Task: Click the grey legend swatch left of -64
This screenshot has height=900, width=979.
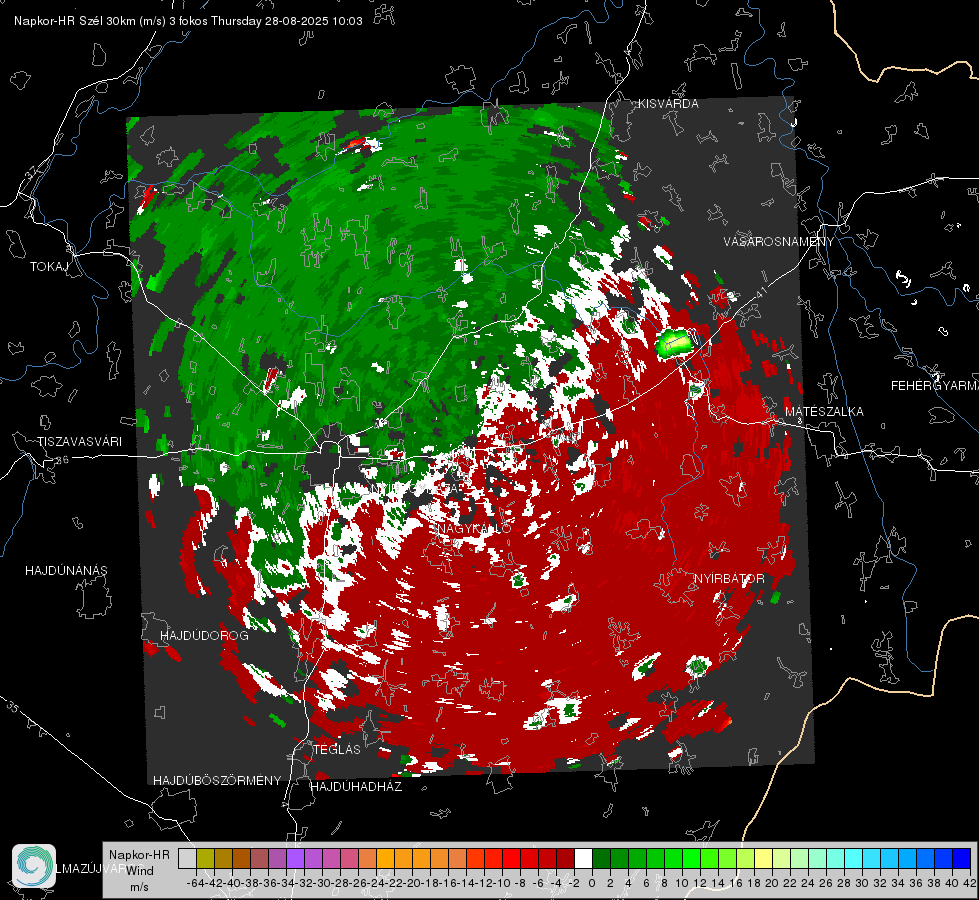Action: (187, 859)
